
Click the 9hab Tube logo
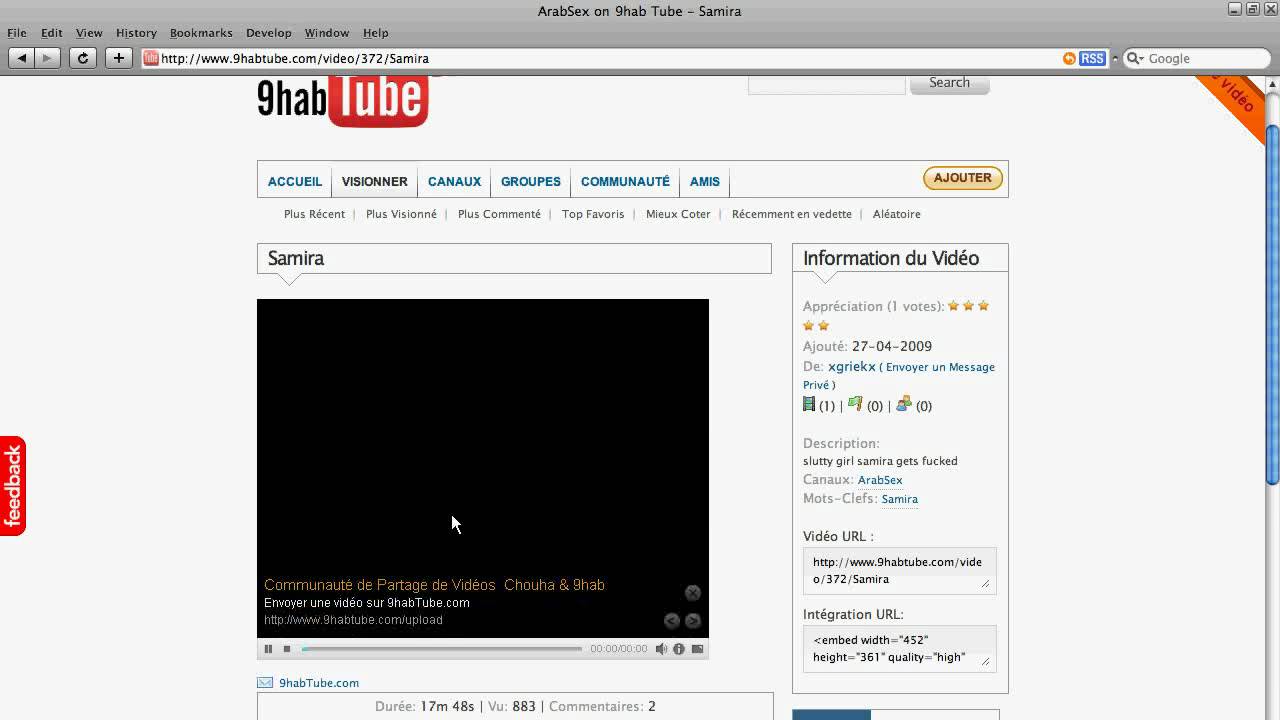[x=343, y=101]
